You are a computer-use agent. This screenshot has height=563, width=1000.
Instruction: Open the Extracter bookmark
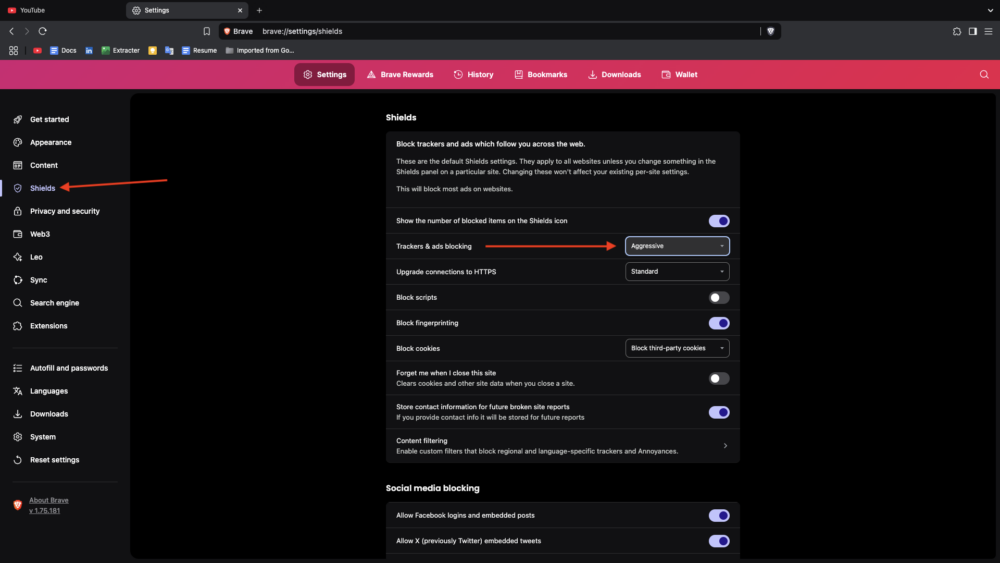tap(121, 50)
